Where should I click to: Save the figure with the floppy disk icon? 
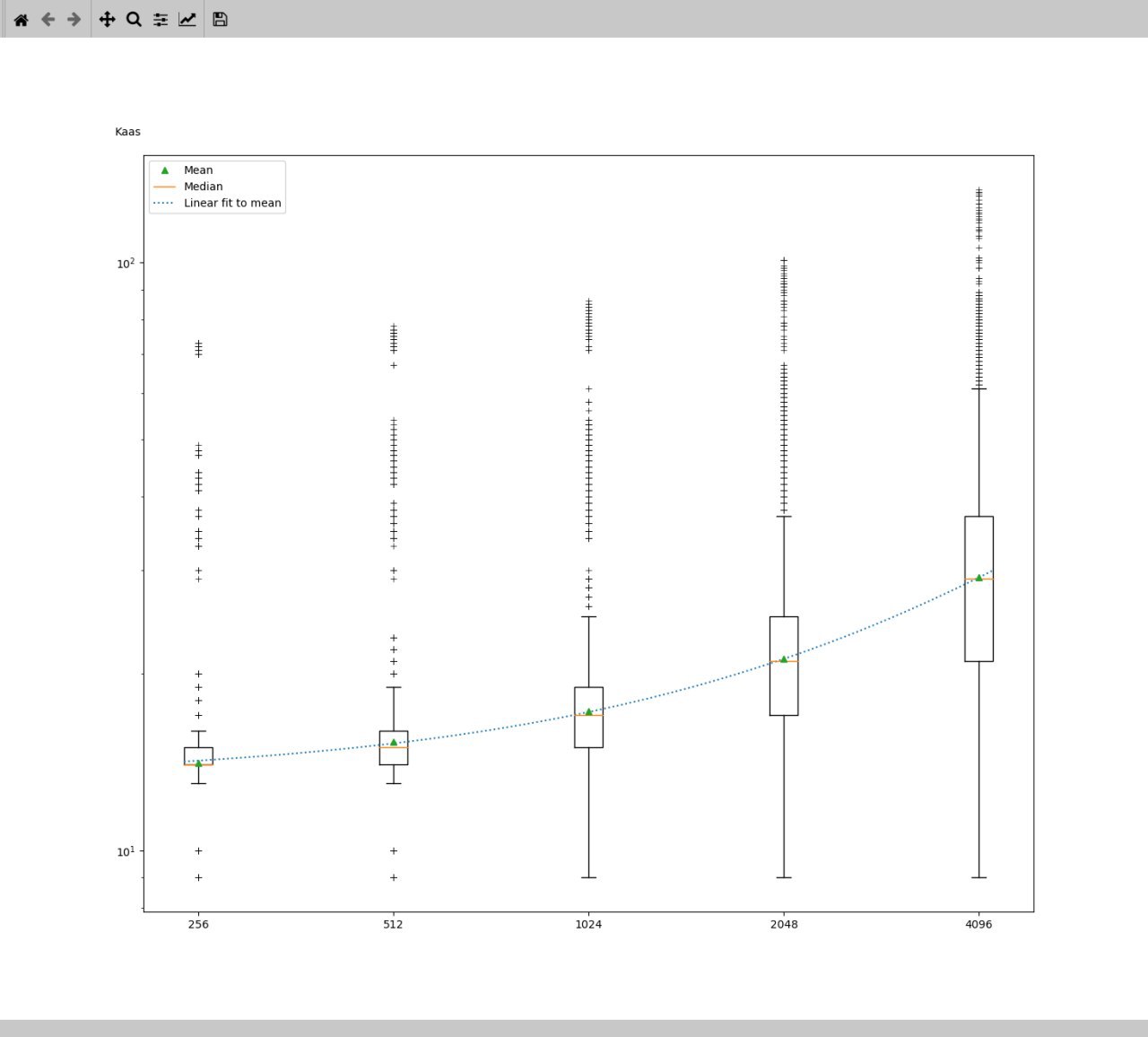tap(220, 20)
